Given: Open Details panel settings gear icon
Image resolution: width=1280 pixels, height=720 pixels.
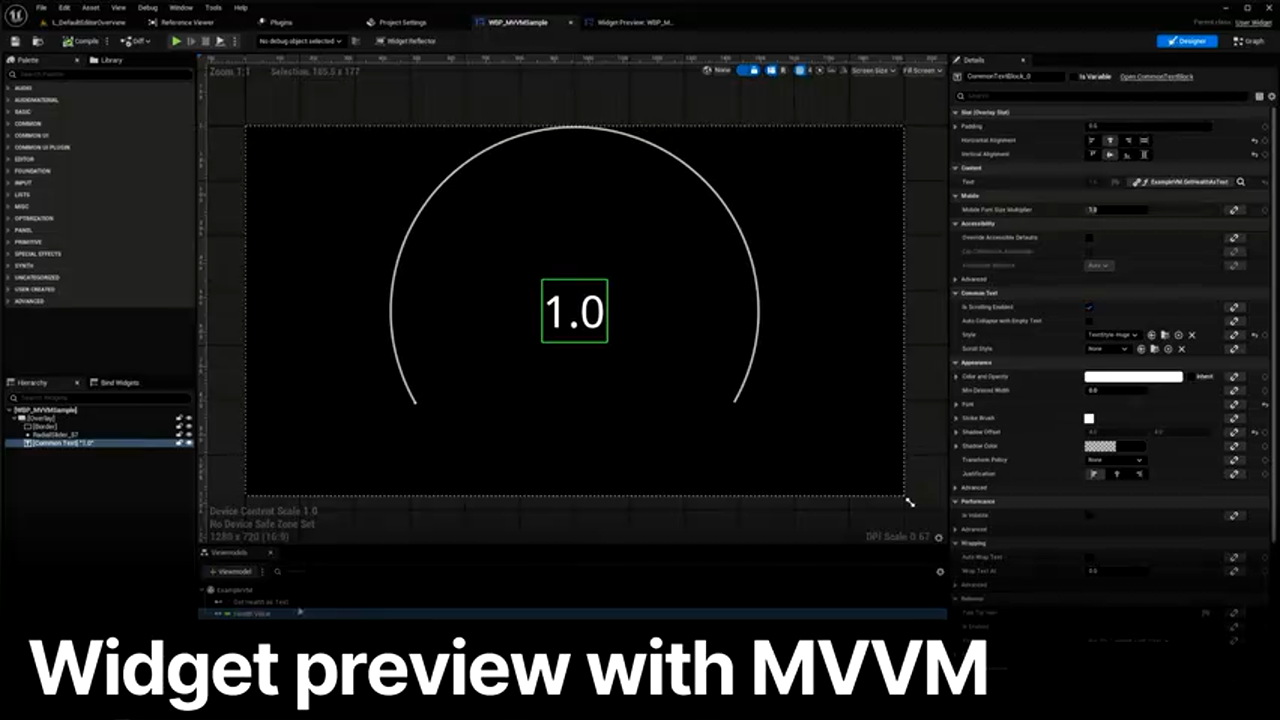Looking at the screenshot, I should click(x=1272, y=96).
